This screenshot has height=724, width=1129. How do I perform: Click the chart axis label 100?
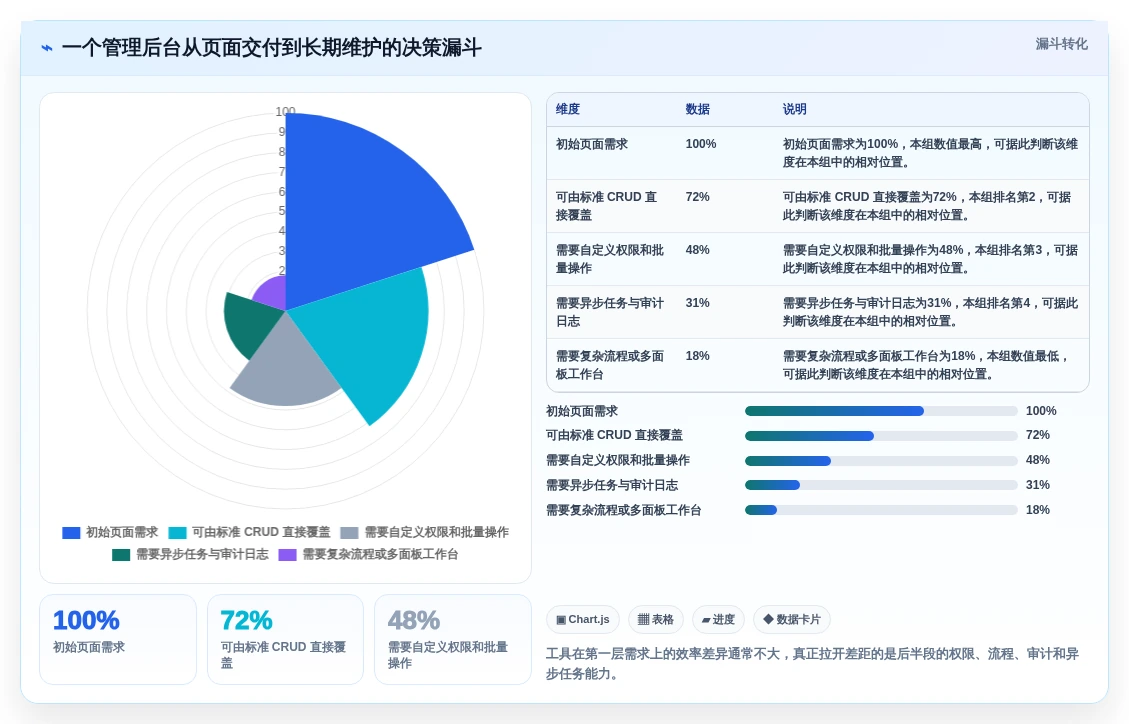(x=285, y=112)
